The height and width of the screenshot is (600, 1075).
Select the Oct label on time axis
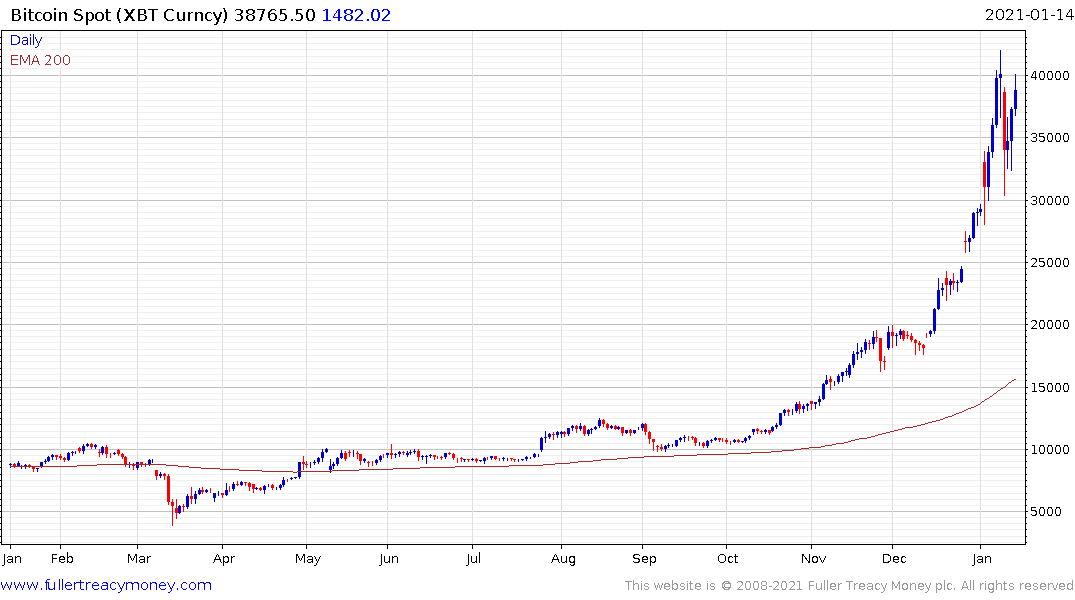[x=727, y=560]
